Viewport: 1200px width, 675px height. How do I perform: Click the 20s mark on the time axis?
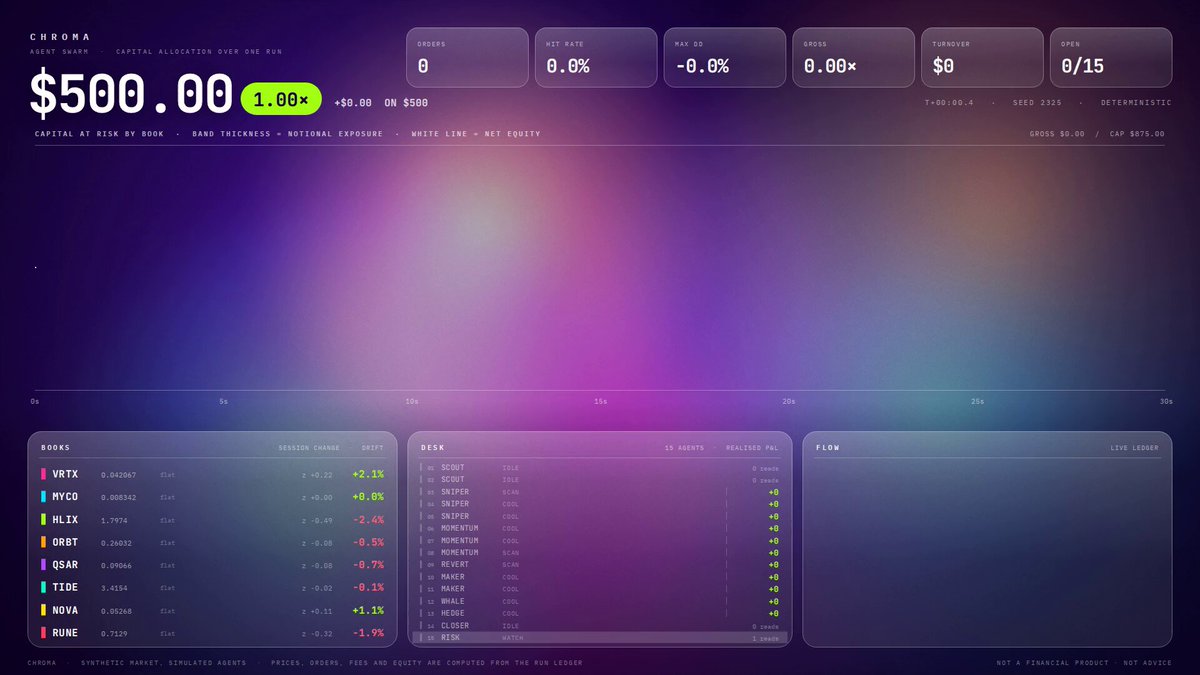pyautogui.click(x=788, y=402)
